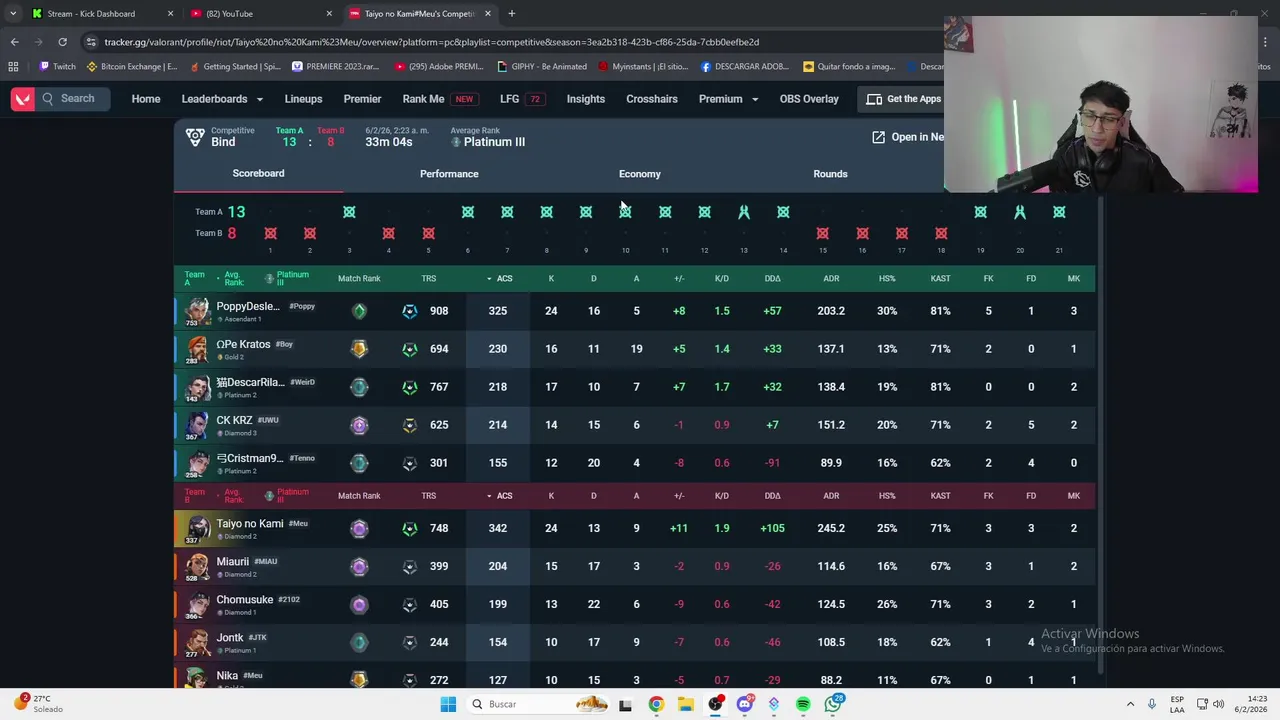Sort Team B table by ACS
This screenshot has width=1280, height=720.
coord(500,496)
